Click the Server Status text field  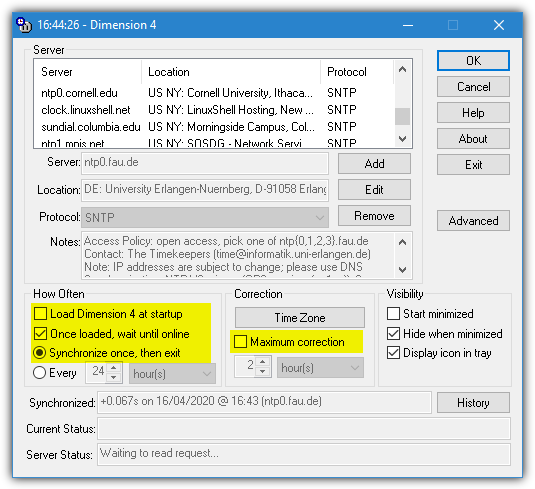[x=304, y=454]
